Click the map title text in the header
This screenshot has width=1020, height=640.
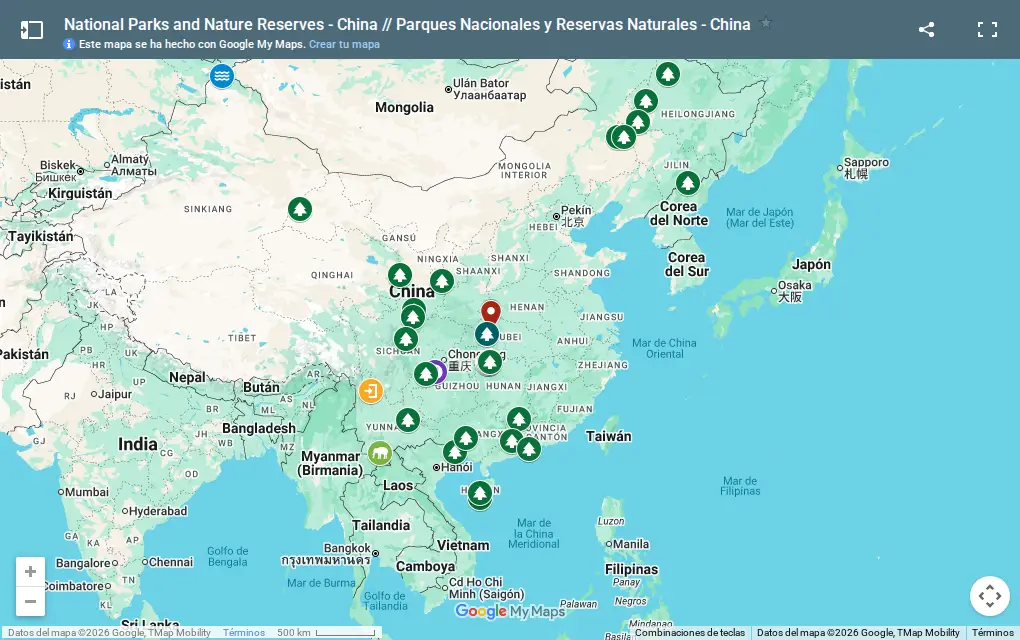407,25
